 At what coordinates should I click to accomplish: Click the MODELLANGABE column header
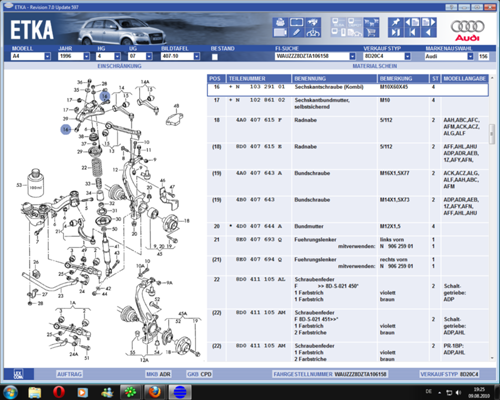click(x=465, y=78)
